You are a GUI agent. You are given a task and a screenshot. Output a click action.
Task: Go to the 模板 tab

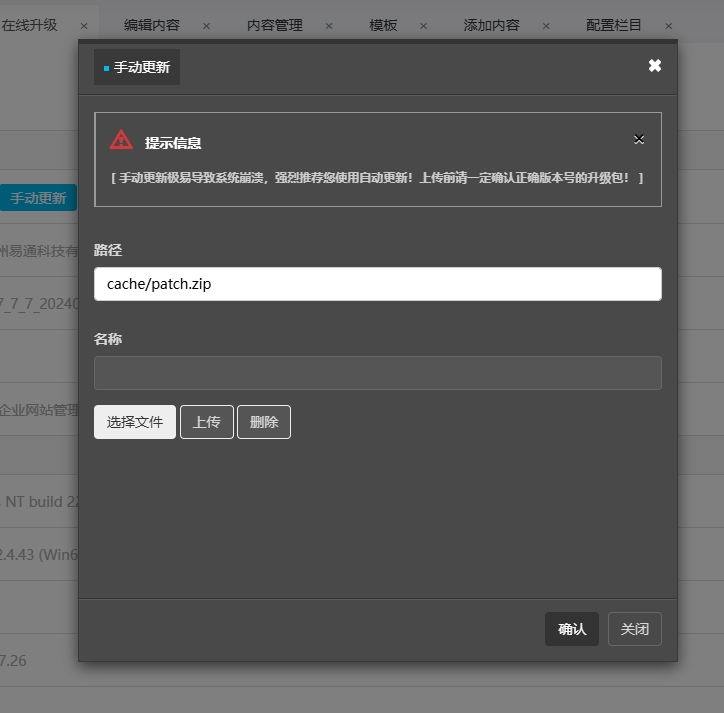(x=383, y=26)
